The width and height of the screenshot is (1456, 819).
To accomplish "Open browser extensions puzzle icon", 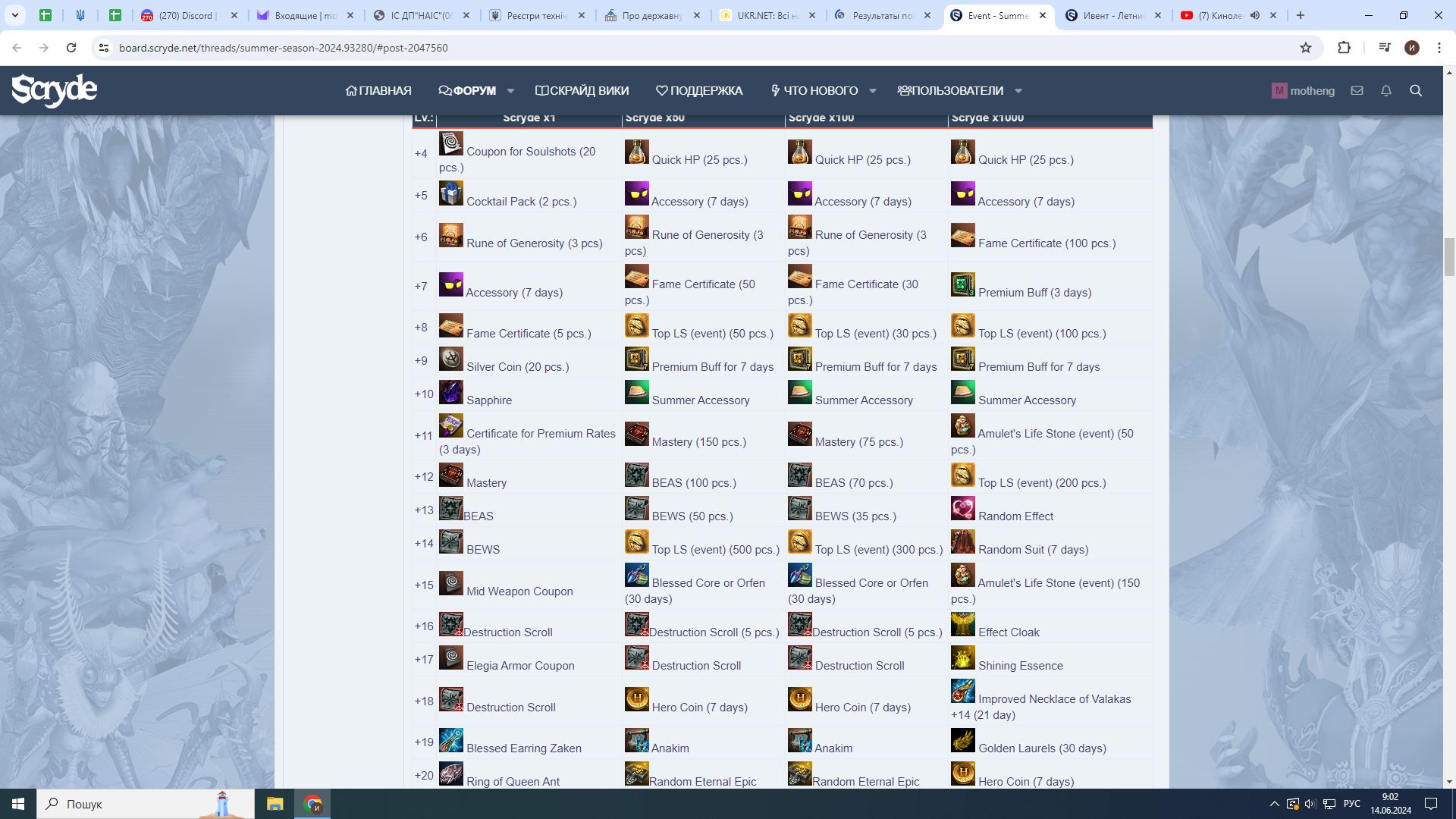I will 1344,48.
